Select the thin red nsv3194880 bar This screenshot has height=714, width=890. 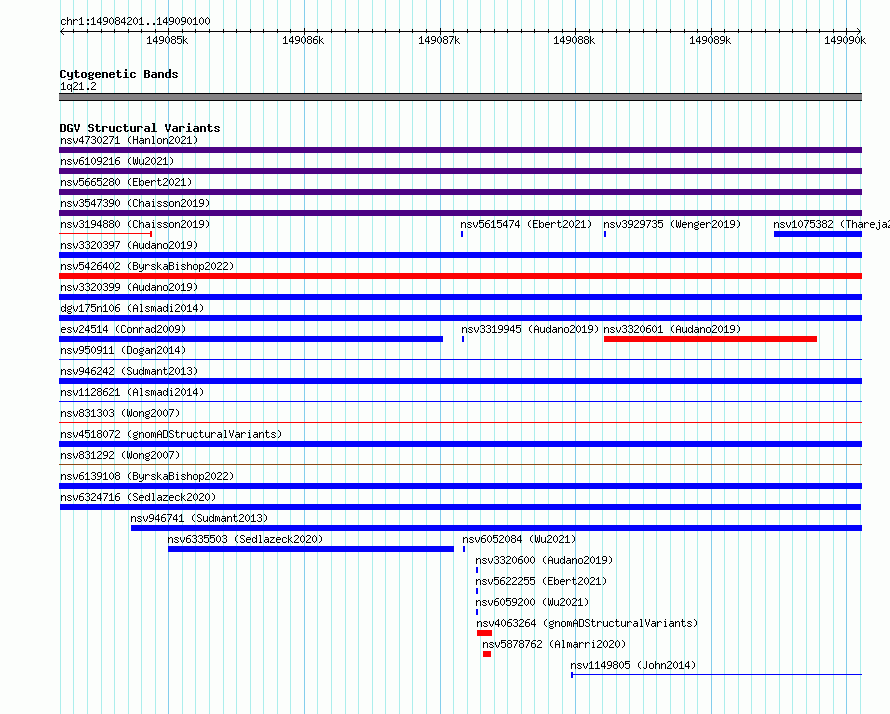tap(106, 234)
